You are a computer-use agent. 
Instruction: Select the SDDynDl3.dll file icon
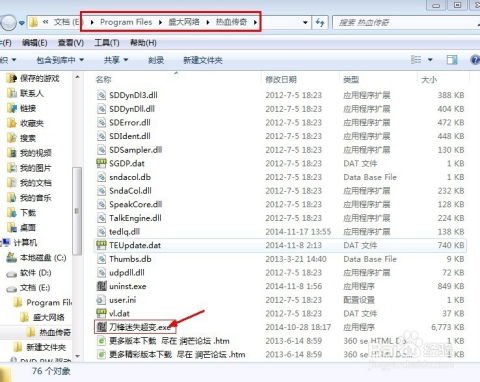[x=101, y=95]
